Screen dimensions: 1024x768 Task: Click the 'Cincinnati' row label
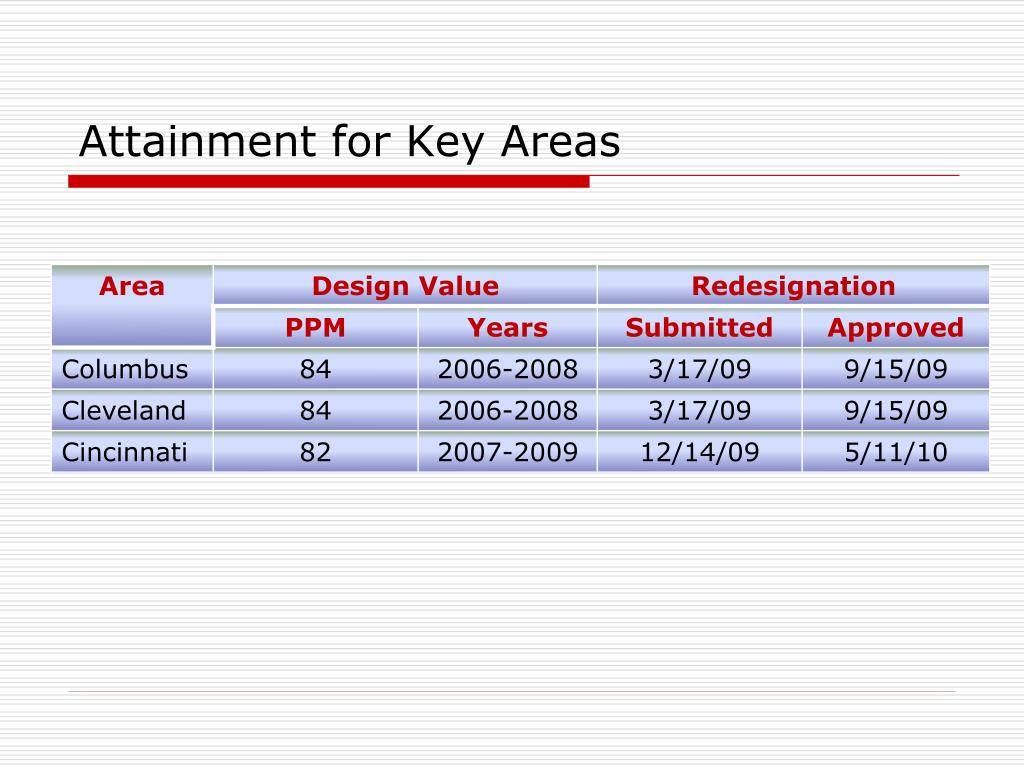click(x=132, y=451)
